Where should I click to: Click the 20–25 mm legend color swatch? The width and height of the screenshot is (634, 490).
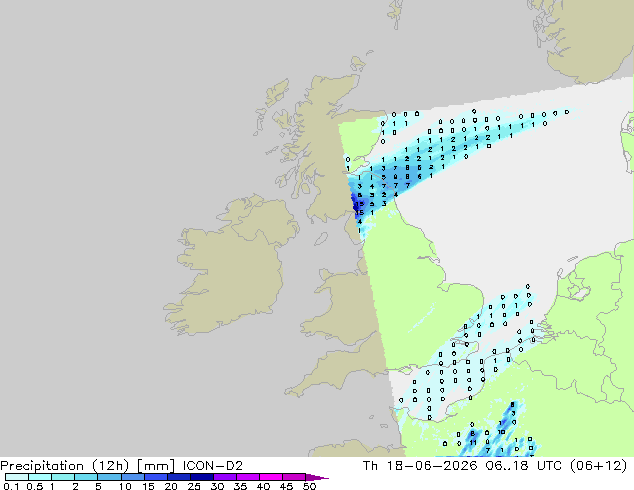coord(178,477)
